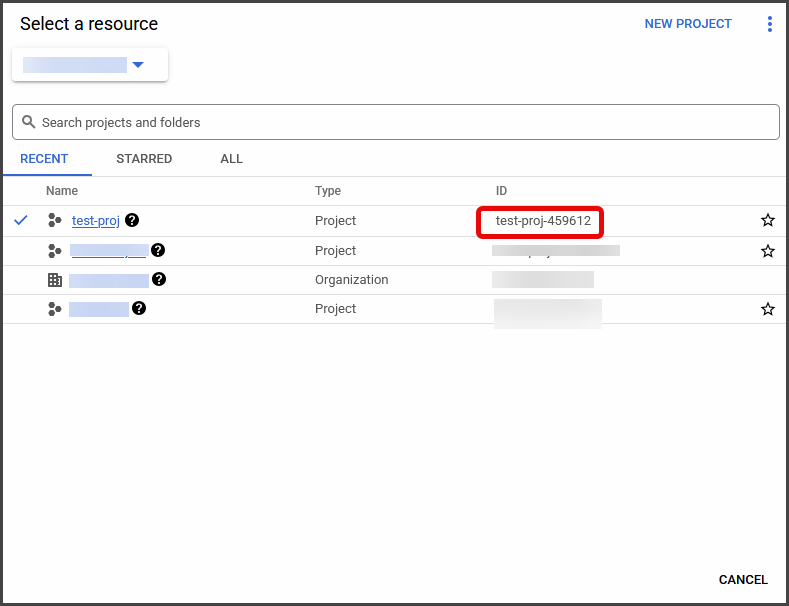The image size is (789, 606).
Task: Star the second project in the list
Action: tap(767, 251)
